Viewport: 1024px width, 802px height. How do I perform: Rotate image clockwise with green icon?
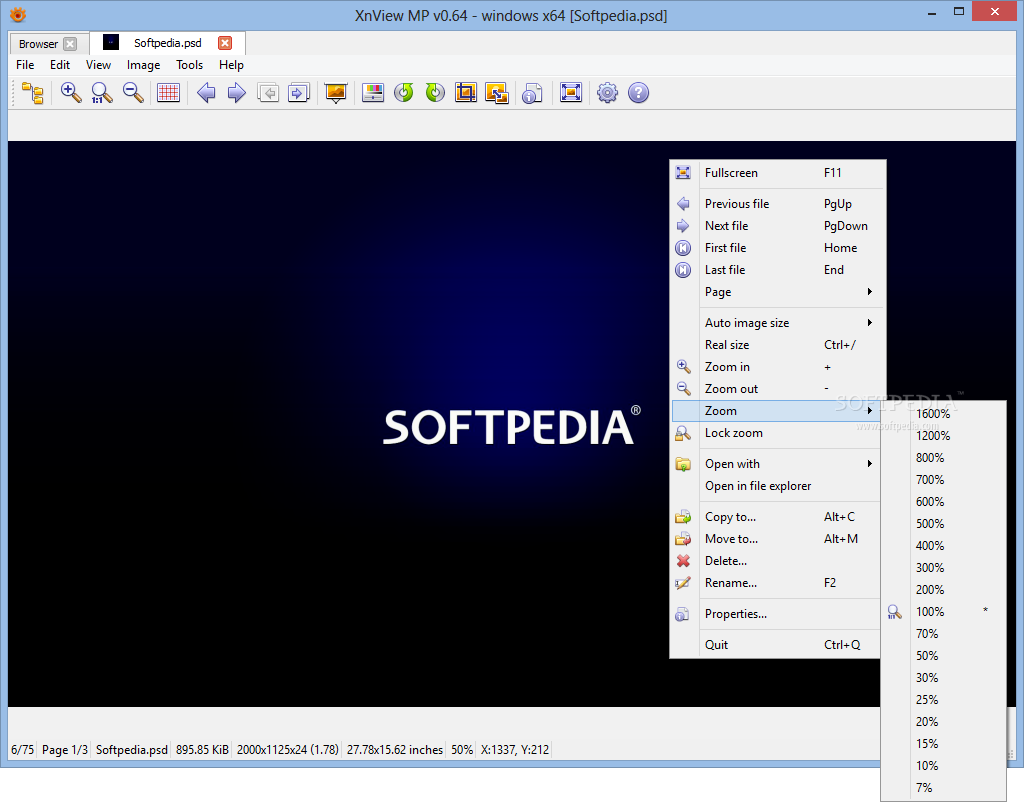pos(435,93)
